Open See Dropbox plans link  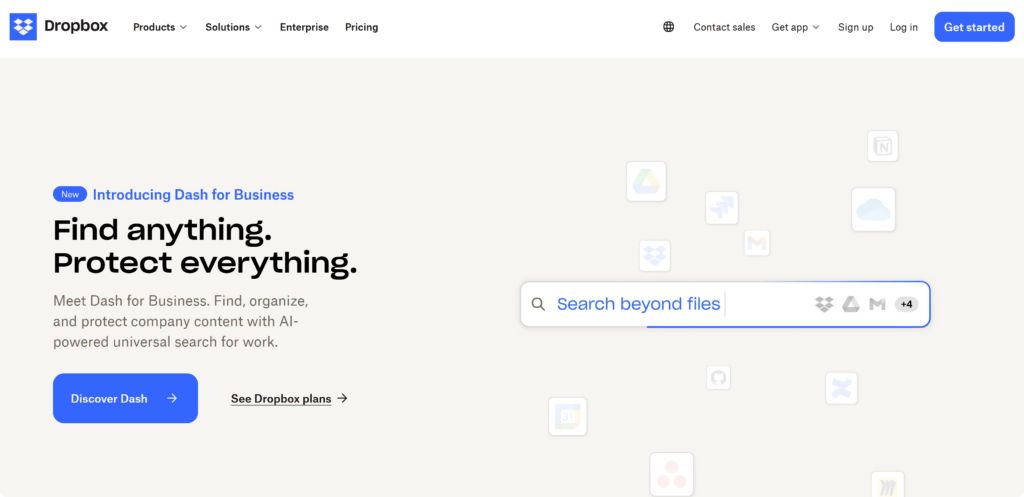[281, 398]
